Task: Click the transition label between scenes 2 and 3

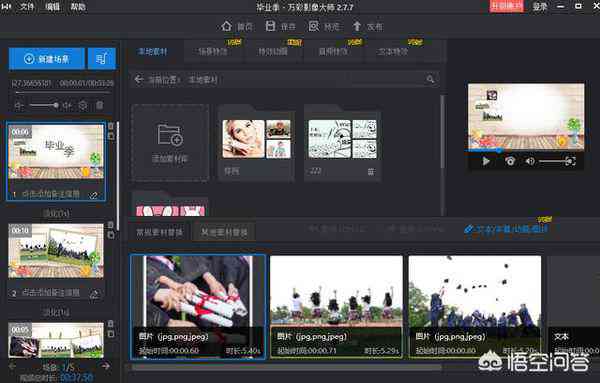Action: point(56,313)
